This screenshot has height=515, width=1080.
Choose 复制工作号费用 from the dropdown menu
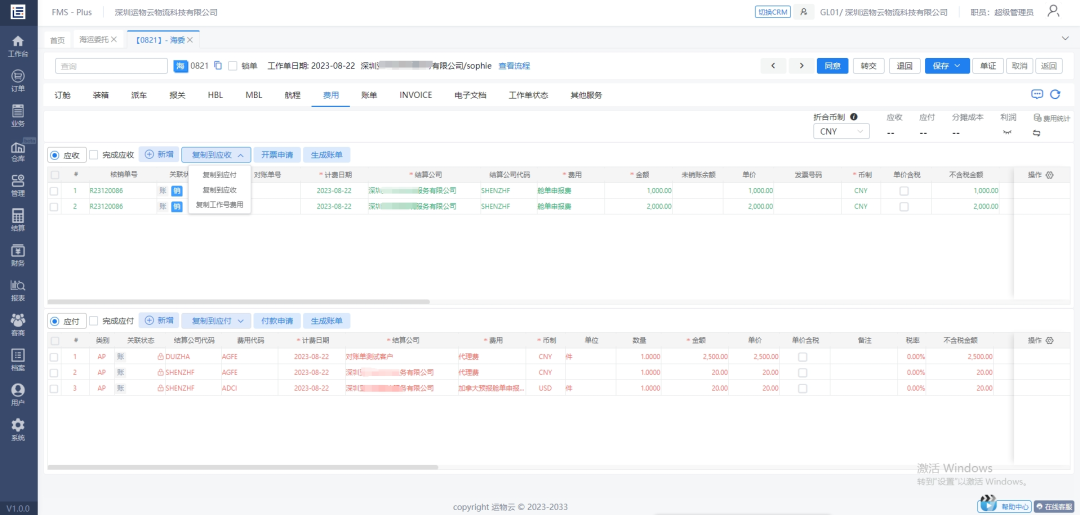tap(219, 204)
